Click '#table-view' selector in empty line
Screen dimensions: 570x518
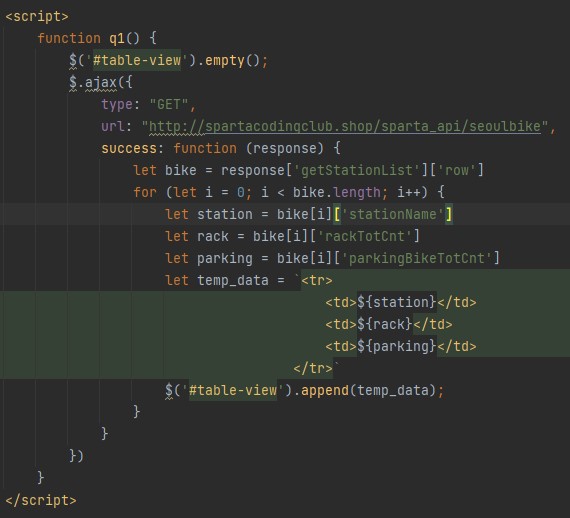tap(137, 60)
